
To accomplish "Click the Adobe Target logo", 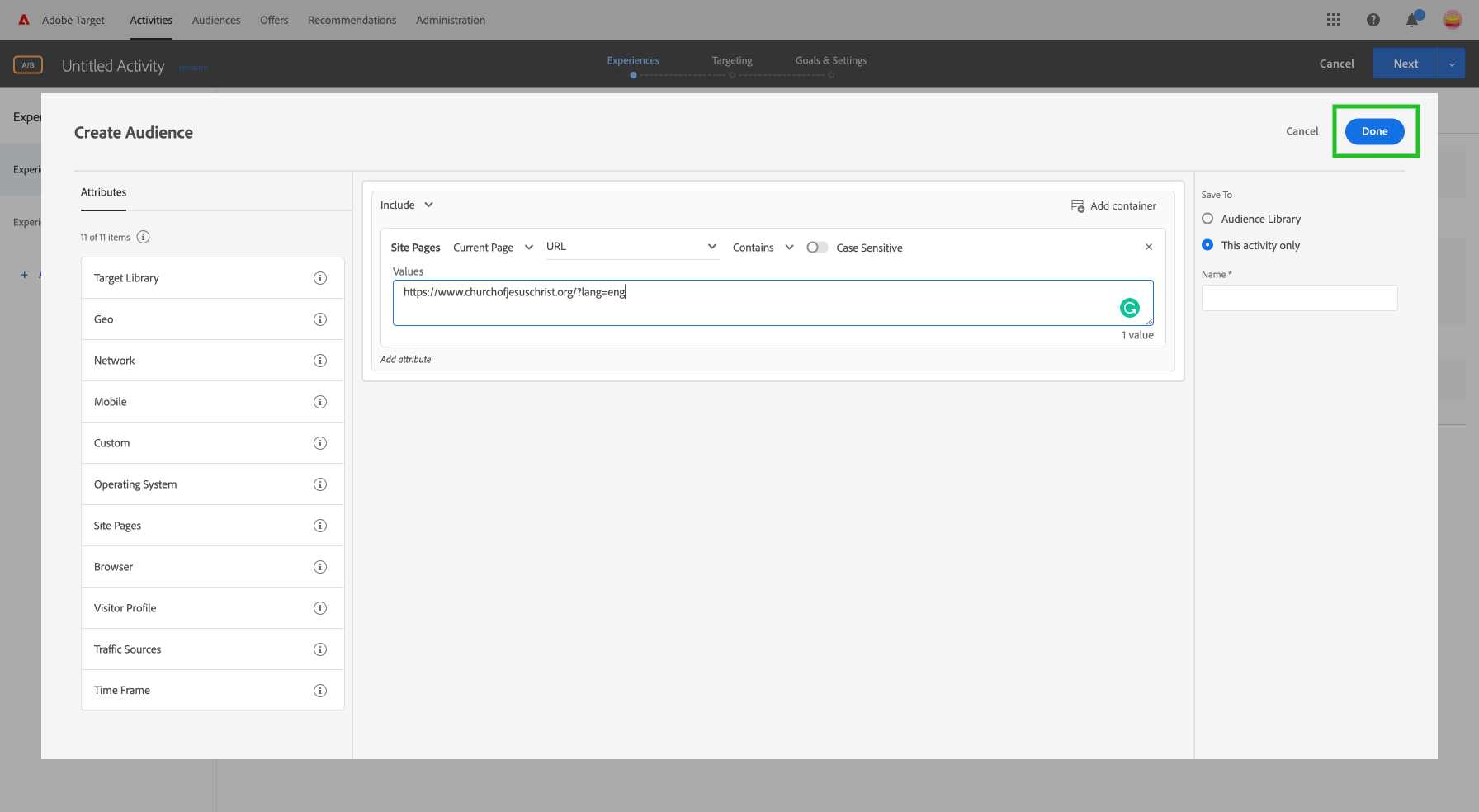I will pos(23,19).
